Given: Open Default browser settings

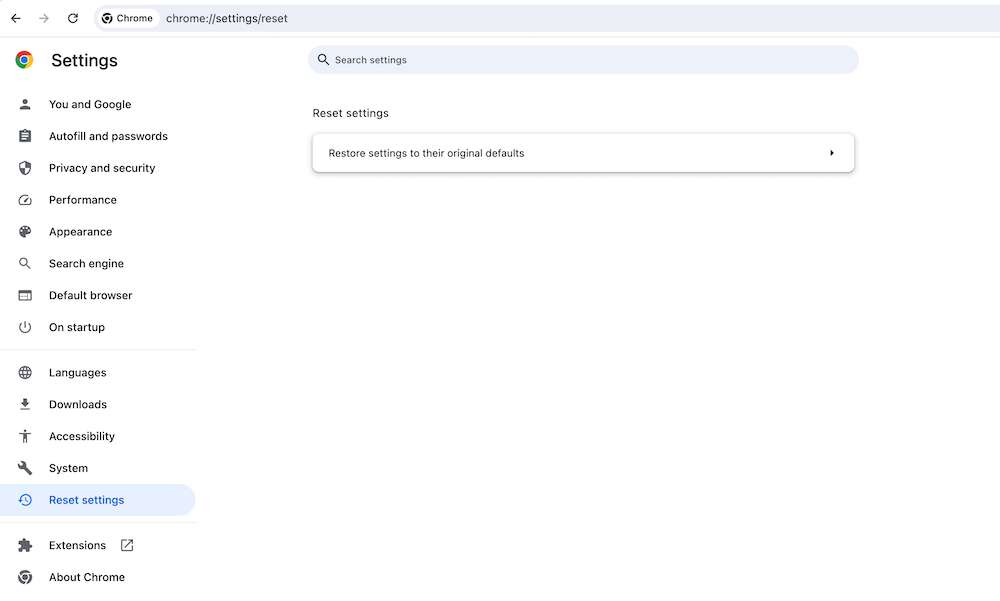Looking at the screenshot, I should pos(90,296).
